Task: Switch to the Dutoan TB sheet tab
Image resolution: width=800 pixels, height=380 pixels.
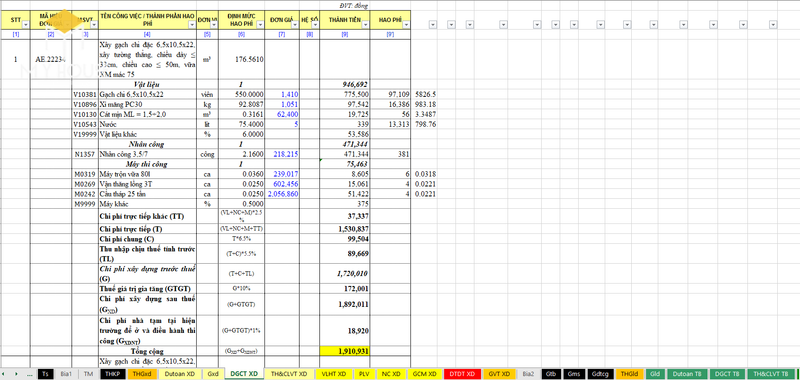Action: [687, 374]
